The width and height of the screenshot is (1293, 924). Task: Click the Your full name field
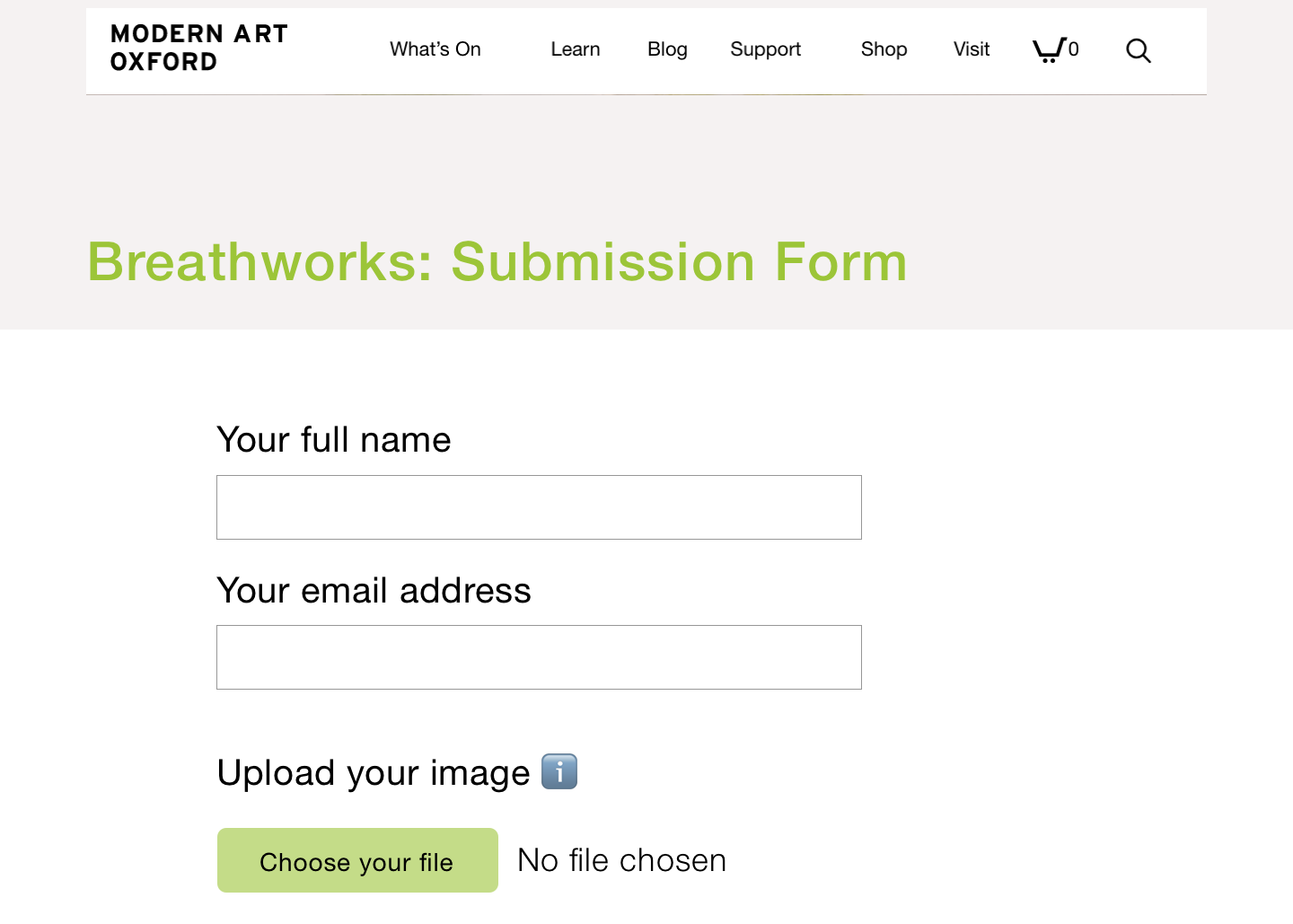(x=539, y=507)
